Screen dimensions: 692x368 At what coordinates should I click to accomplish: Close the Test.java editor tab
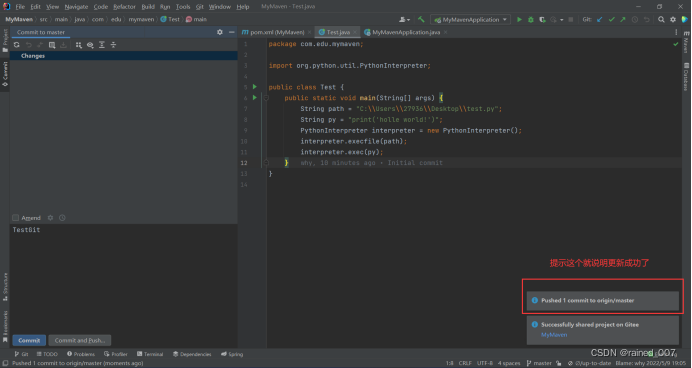point(355,32)
